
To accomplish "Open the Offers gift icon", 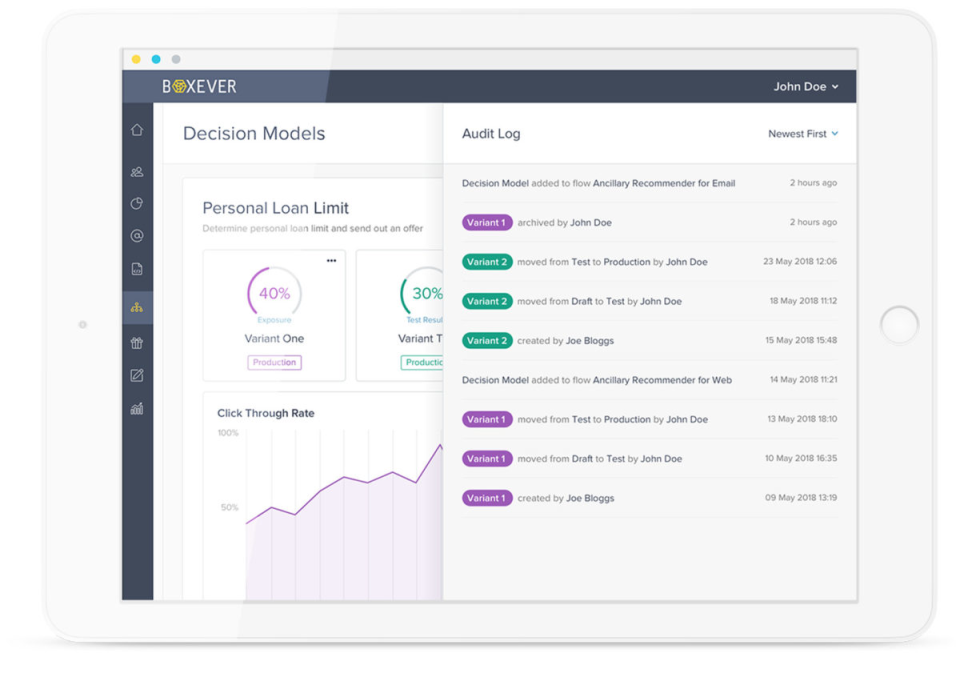I will (x=137, y=343).
